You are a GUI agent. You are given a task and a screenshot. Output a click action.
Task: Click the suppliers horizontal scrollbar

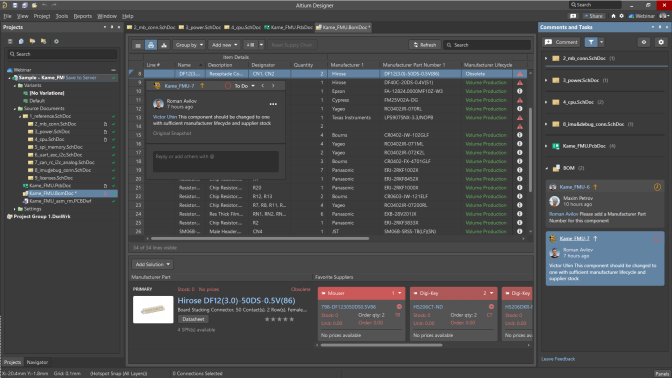(381, 345)
